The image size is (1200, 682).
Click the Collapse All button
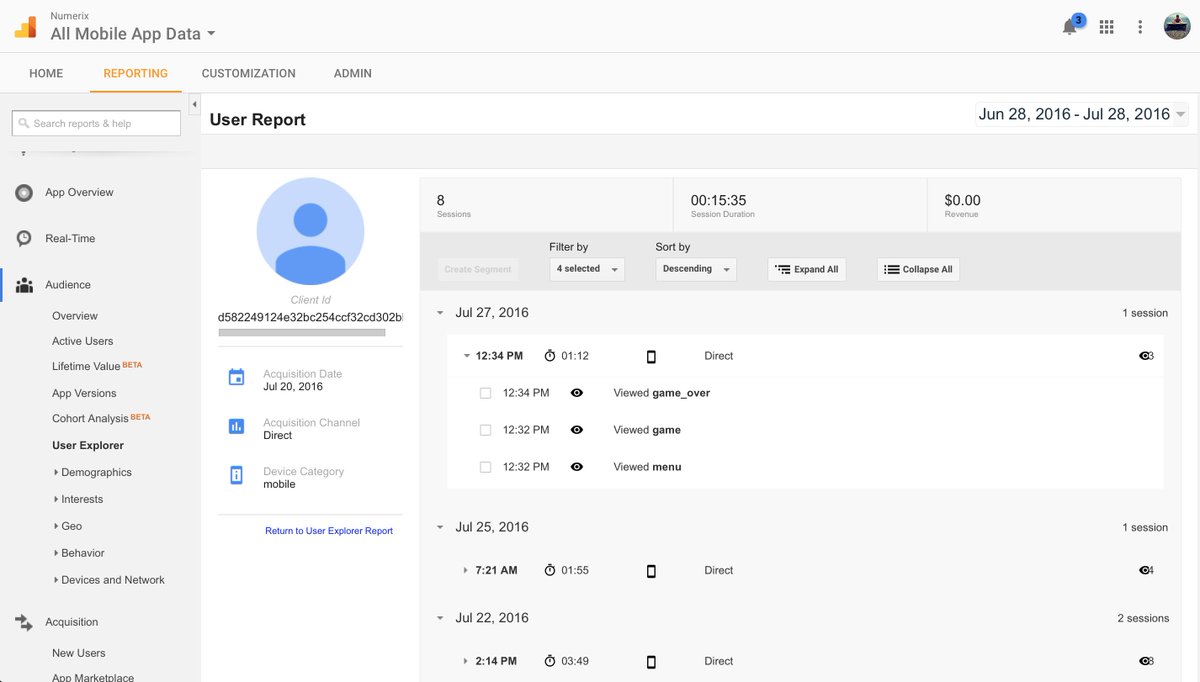(918, 269)
